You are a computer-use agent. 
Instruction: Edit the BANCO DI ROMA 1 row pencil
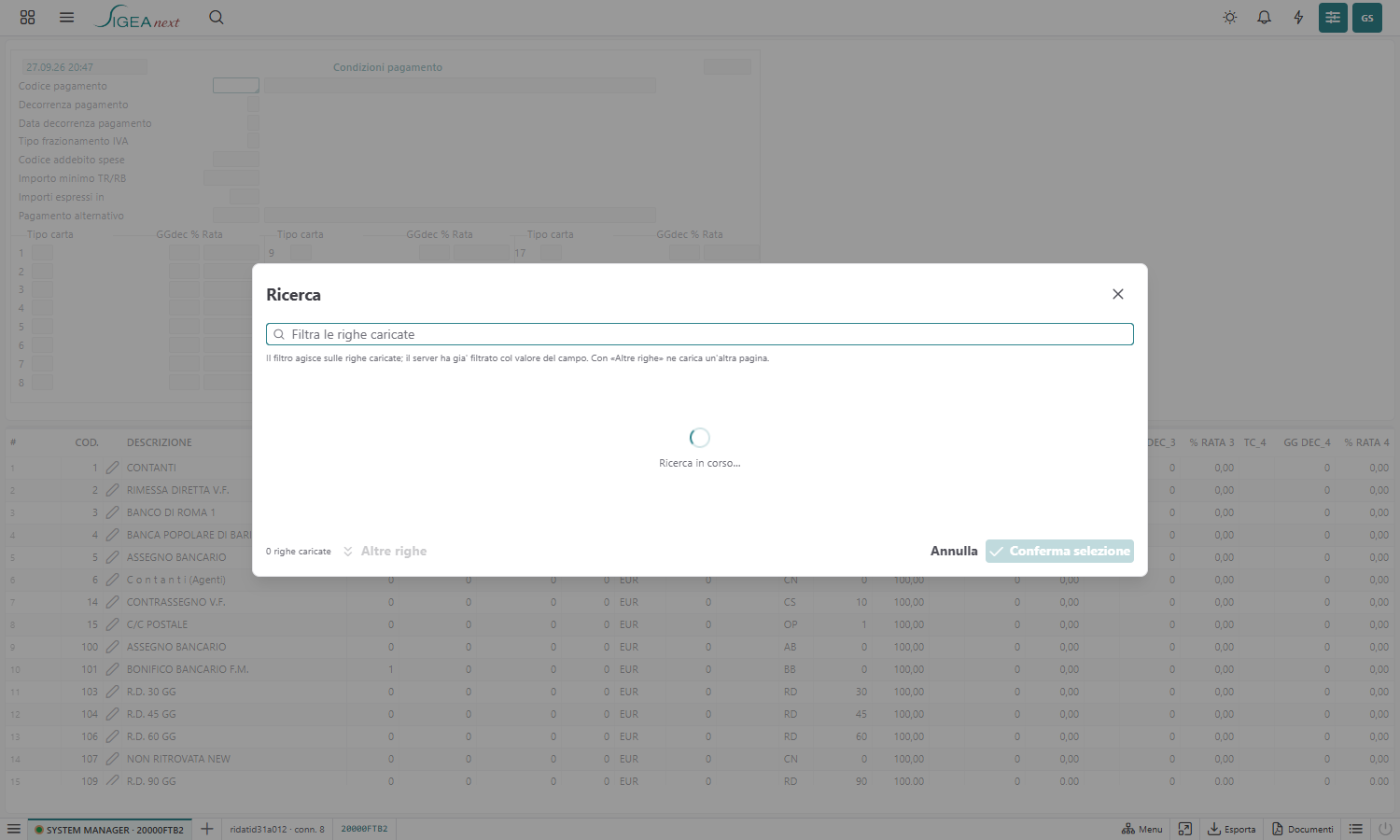112,512
